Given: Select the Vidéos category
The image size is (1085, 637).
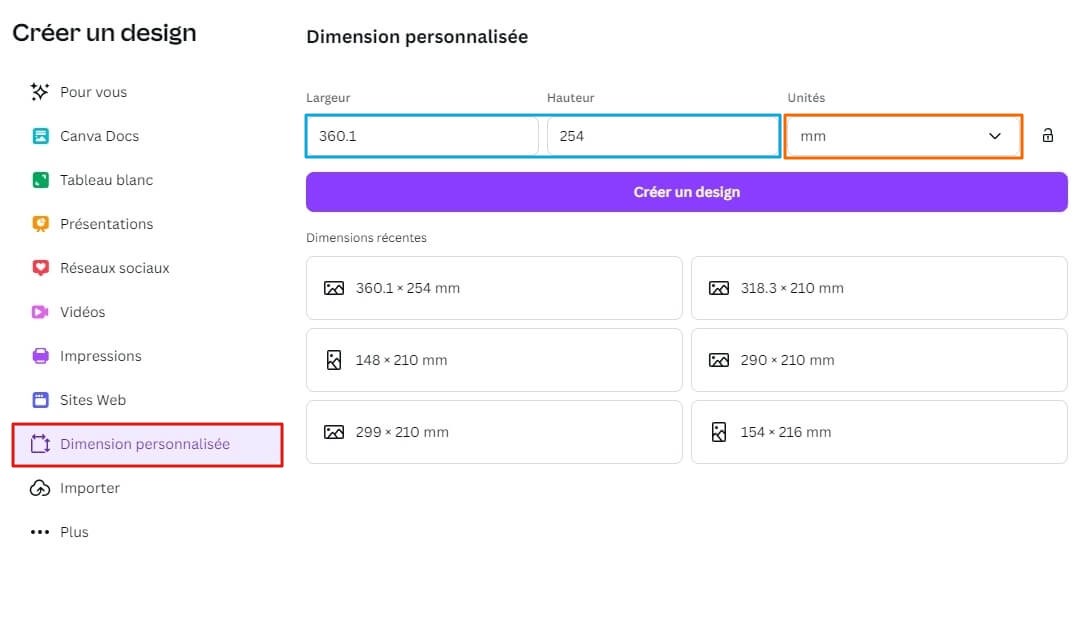Looking at the screenshot, I should click(147, 313).
